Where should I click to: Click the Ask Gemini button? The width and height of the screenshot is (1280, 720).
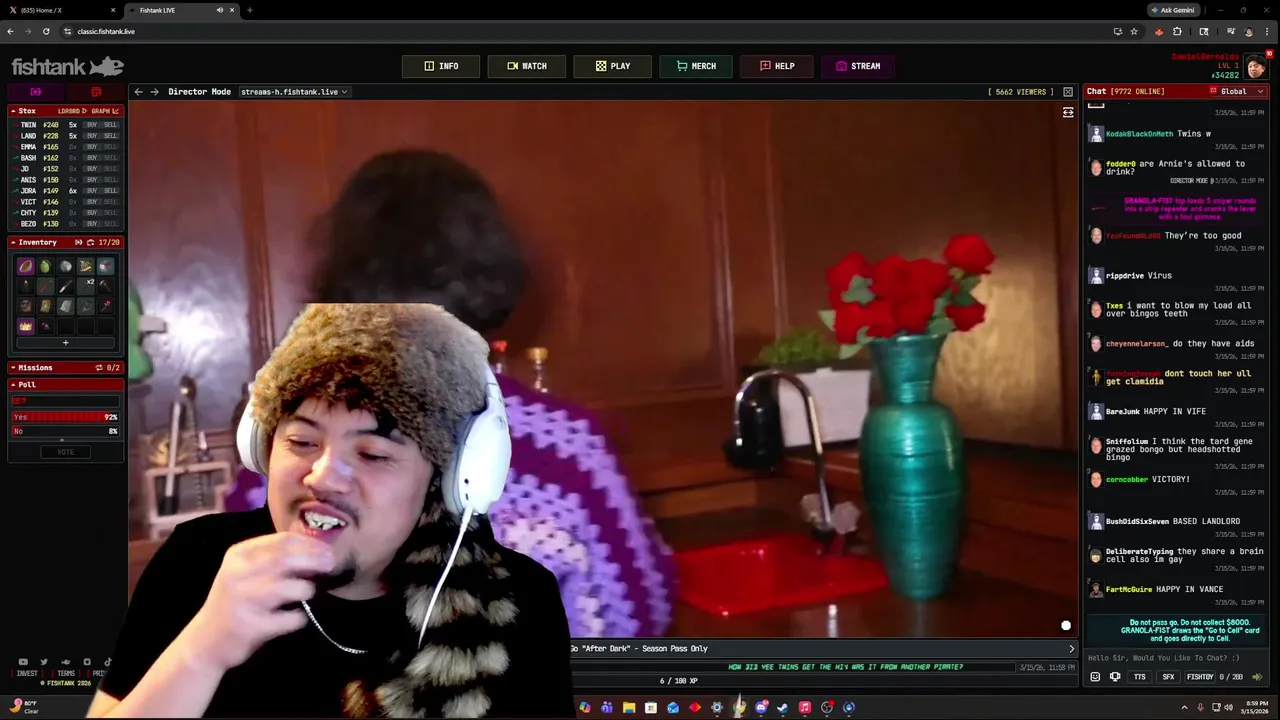[1173, 10]
